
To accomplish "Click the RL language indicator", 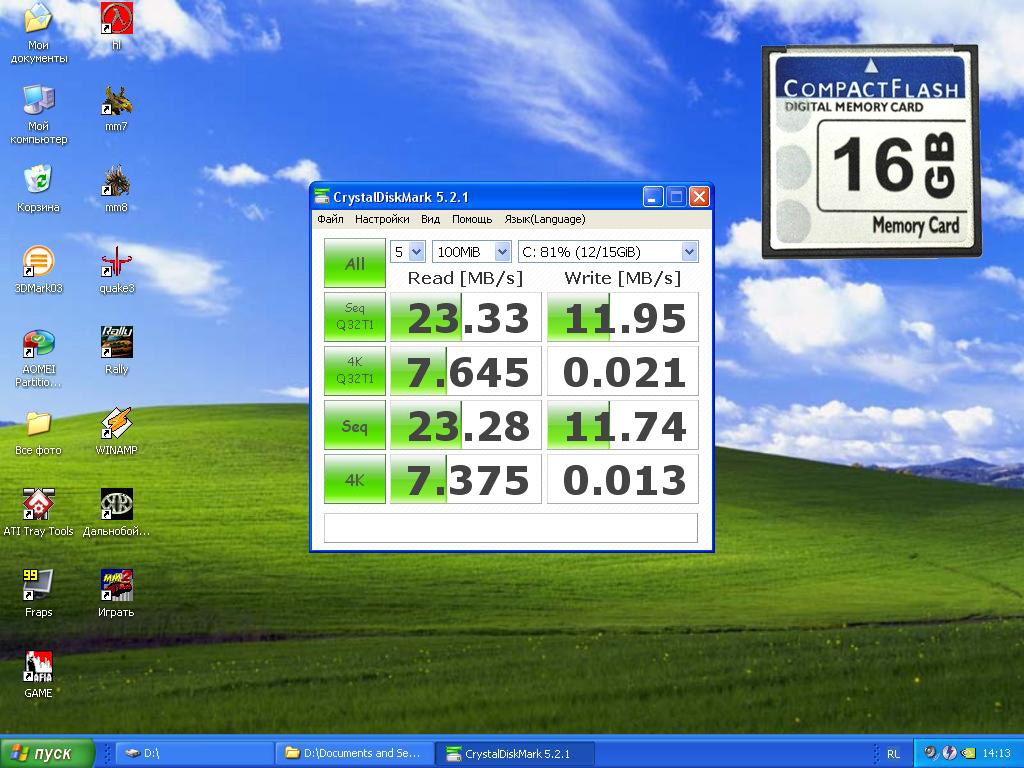I will coord(893,754).
